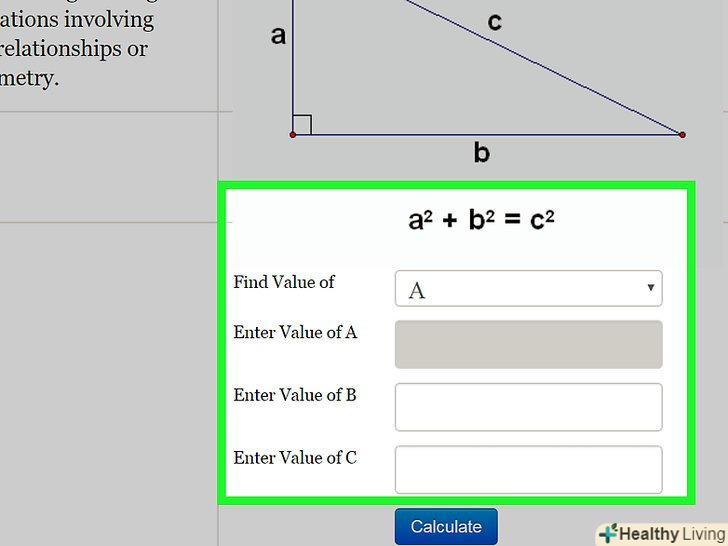Select the hypotenuse label c
The height and width of the screenshot is (546, 728).
(x=494, y=22)
